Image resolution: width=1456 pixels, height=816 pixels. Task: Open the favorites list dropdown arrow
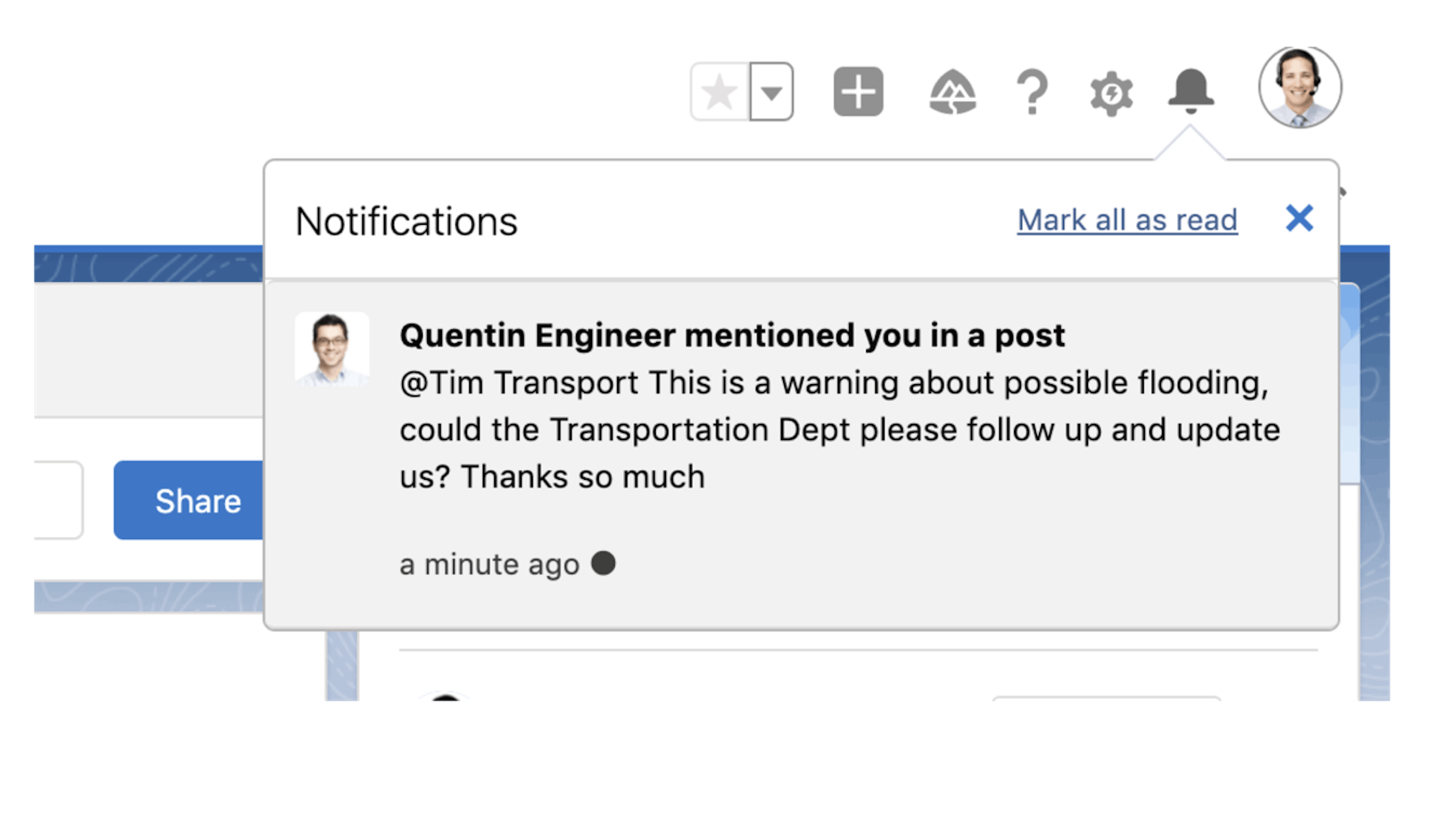pyautogui.click(x=771, y=92)
